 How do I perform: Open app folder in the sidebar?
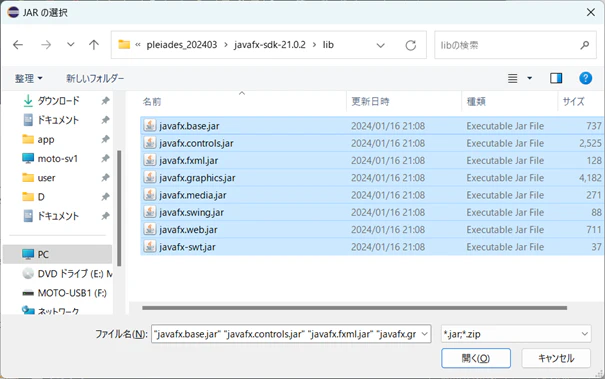pos(46,139)
